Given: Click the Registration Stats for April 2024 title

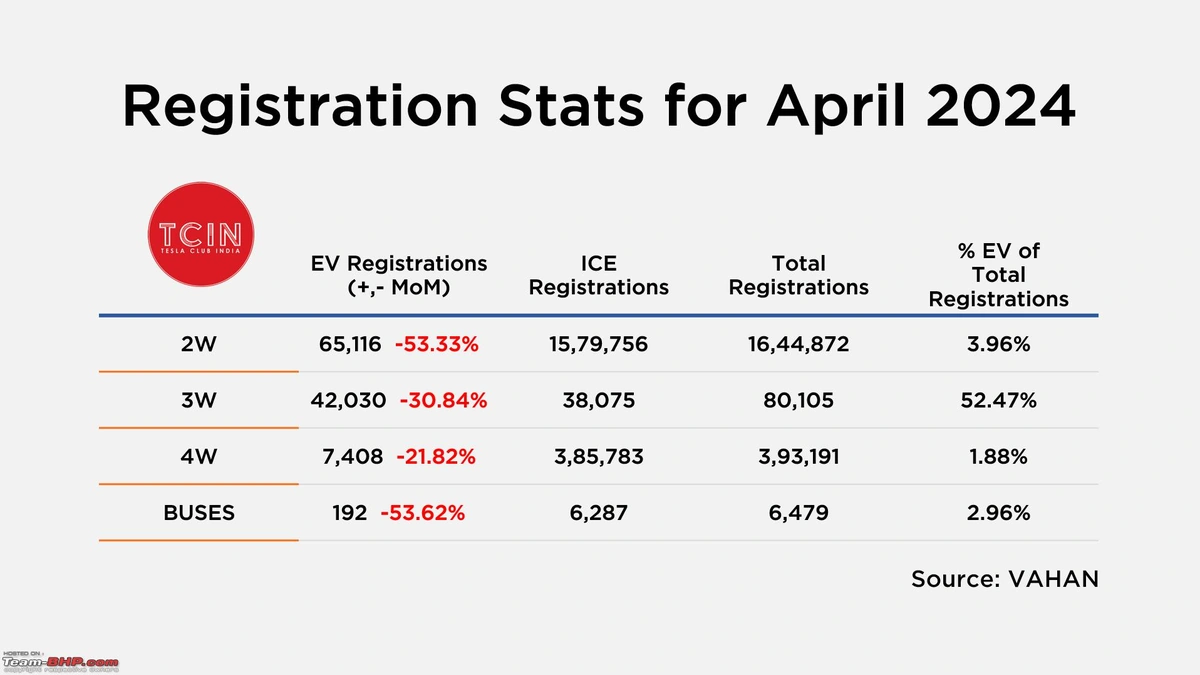Looking at the screenshot, I should (x=599, y=107).
